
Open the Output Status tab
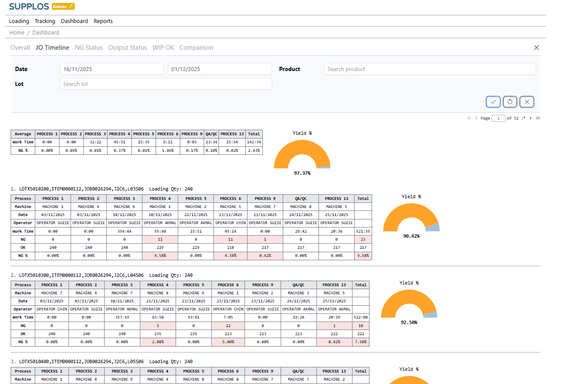click(127, 47)
